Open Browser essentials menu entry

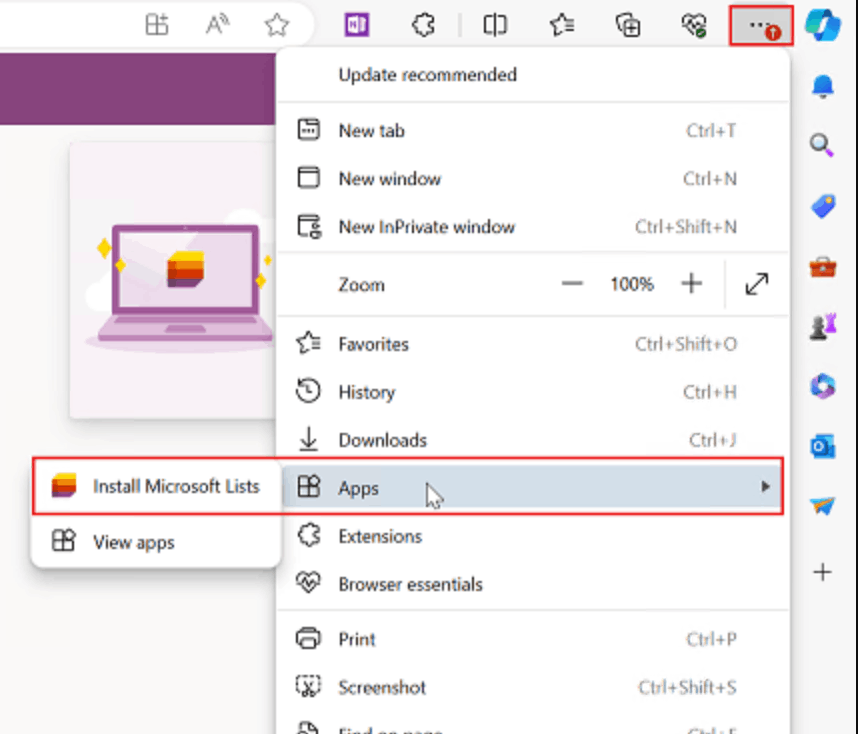[x=533, y=584]
